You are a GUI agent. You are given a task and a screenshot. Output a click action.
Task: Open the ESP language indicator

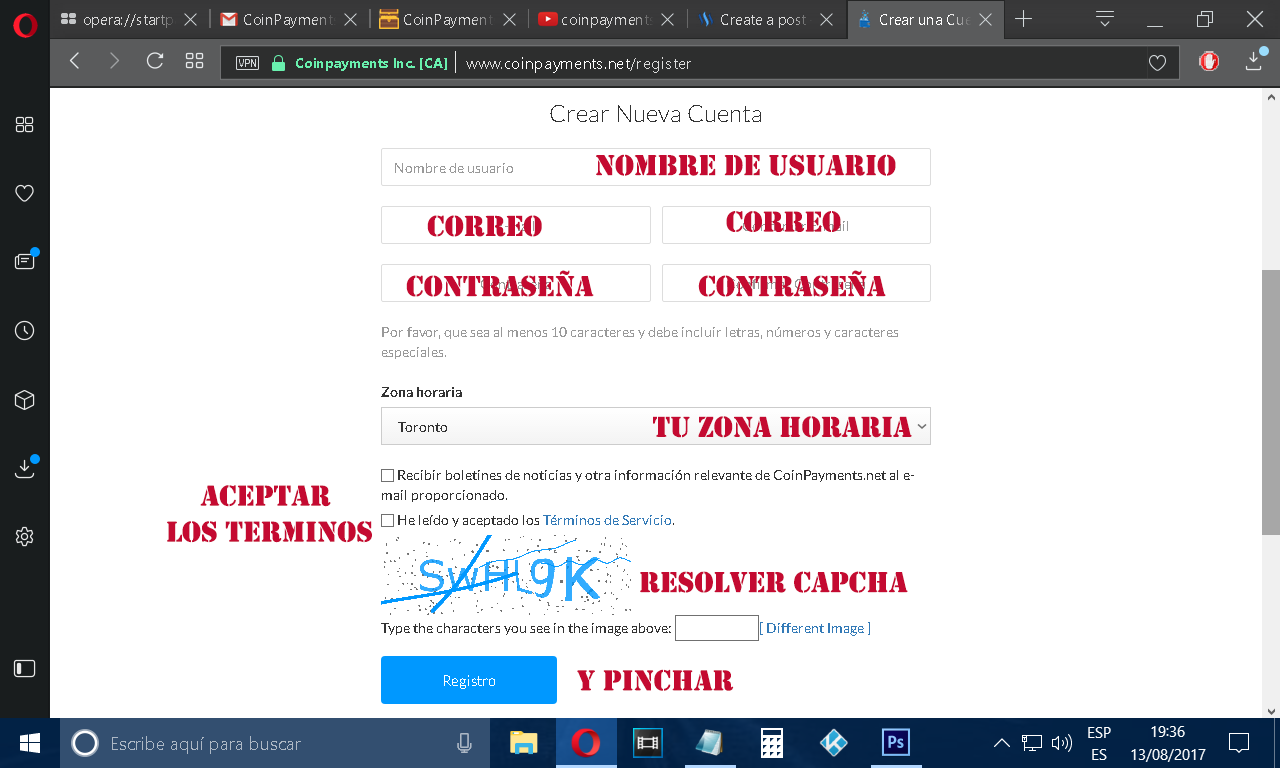click(1099, 743)
